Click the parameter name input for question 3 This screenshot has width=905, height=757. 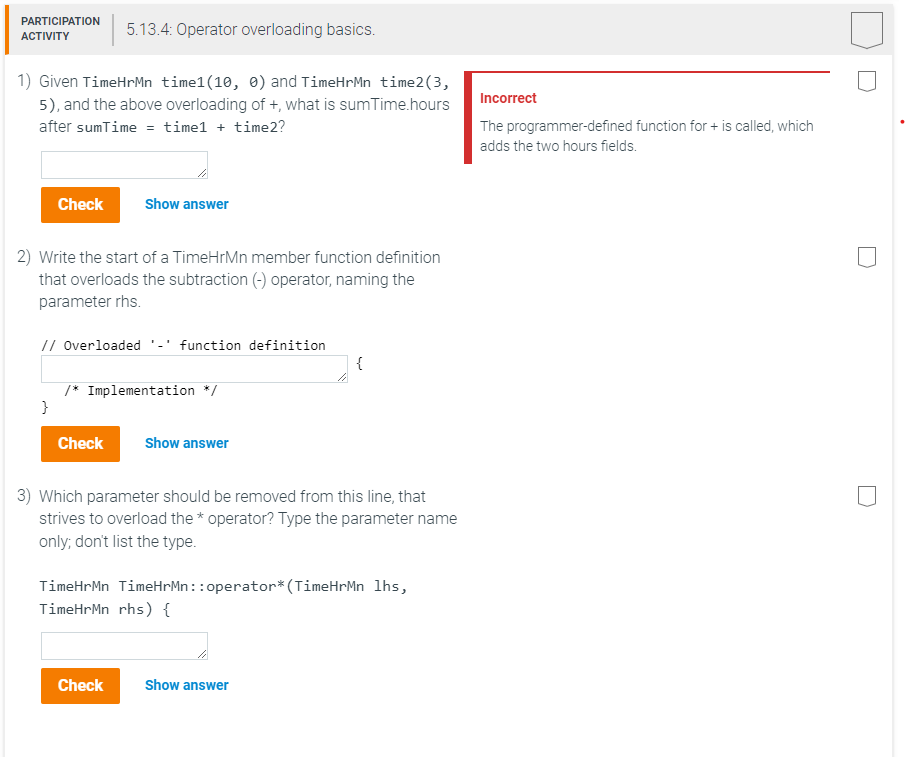pyautogui.click(x=123, y=645)
